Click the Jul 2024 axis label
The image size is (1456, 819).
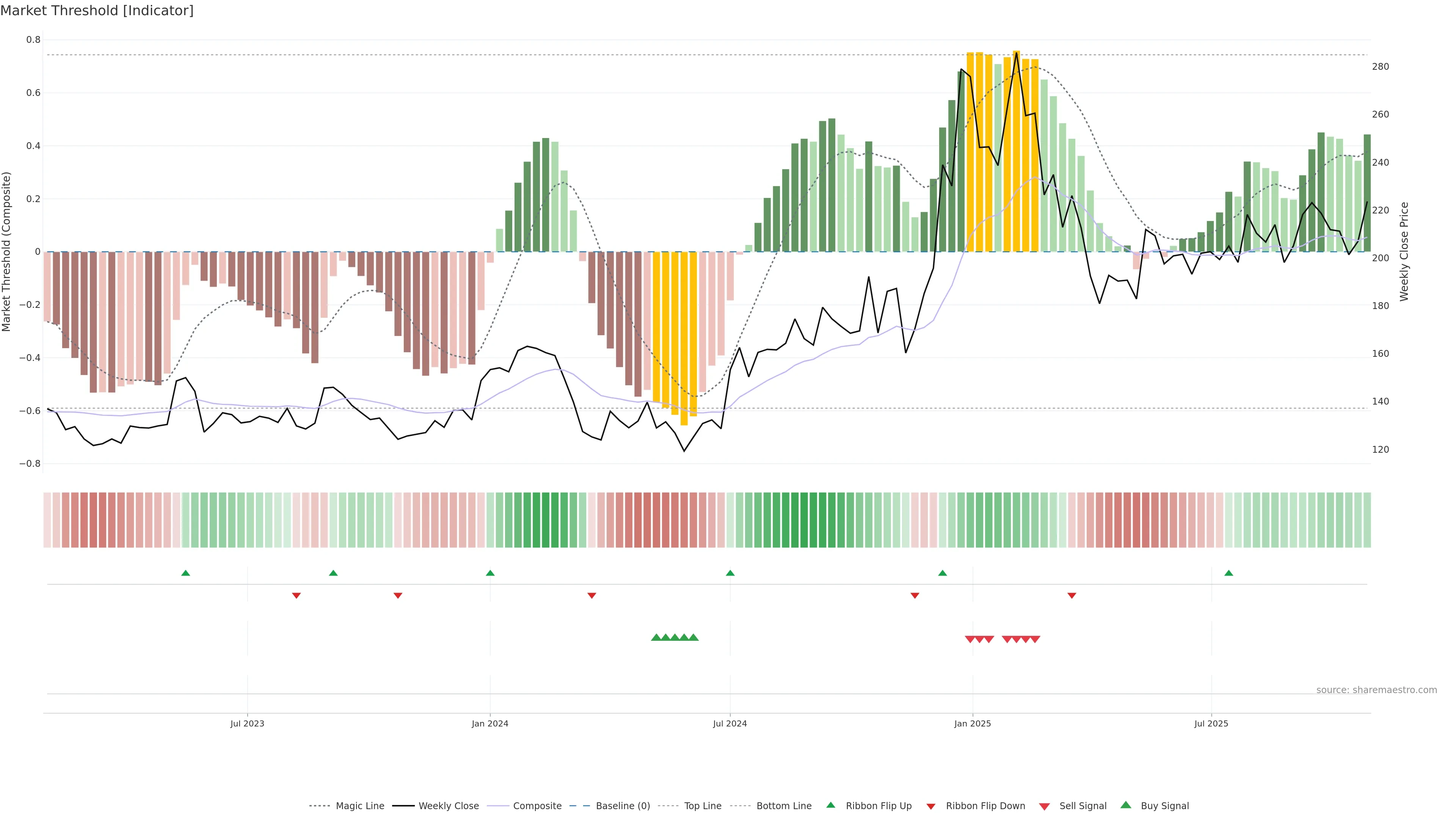730,723
